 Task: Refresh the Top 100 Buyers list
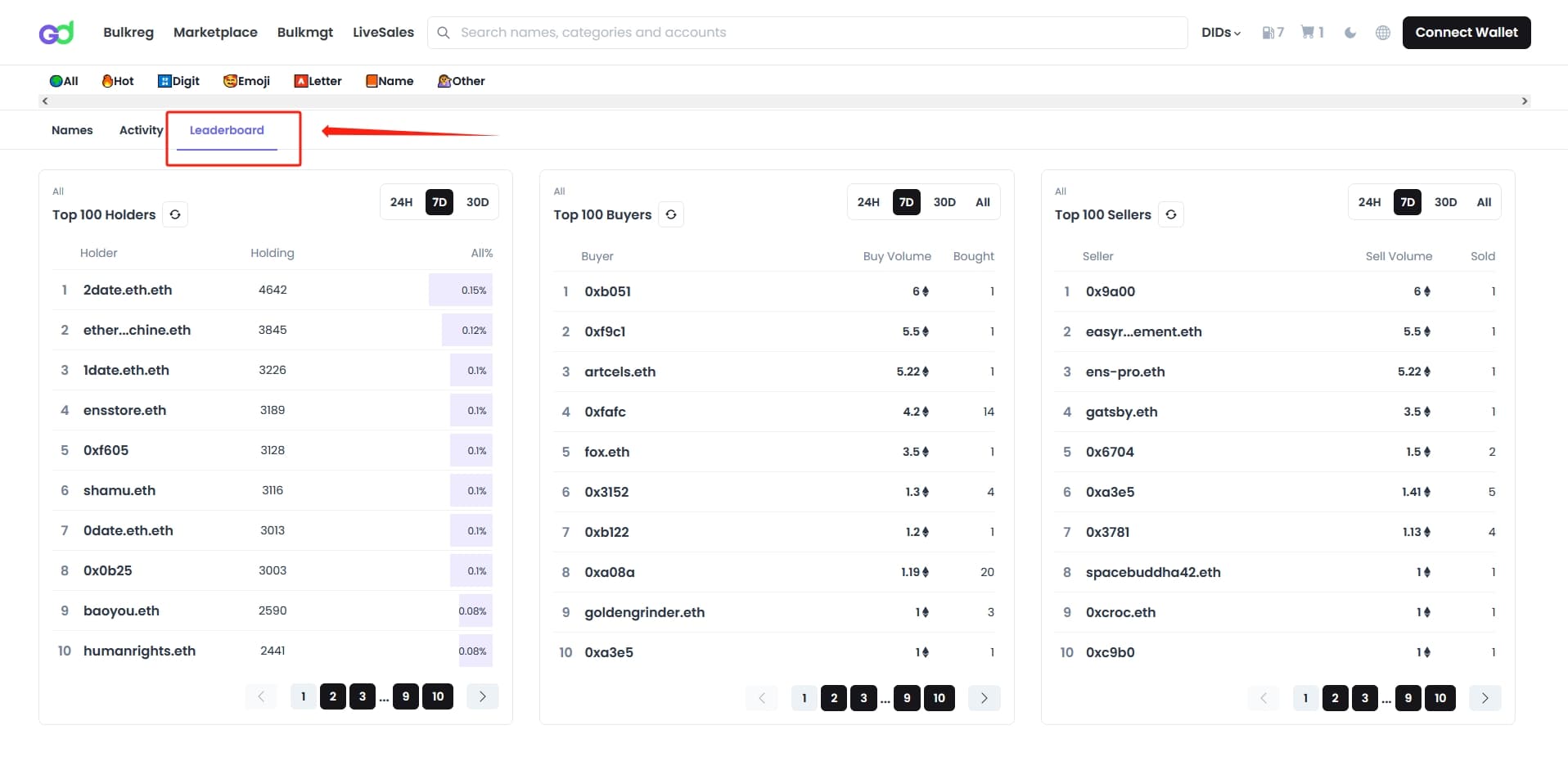click(671, 214)
